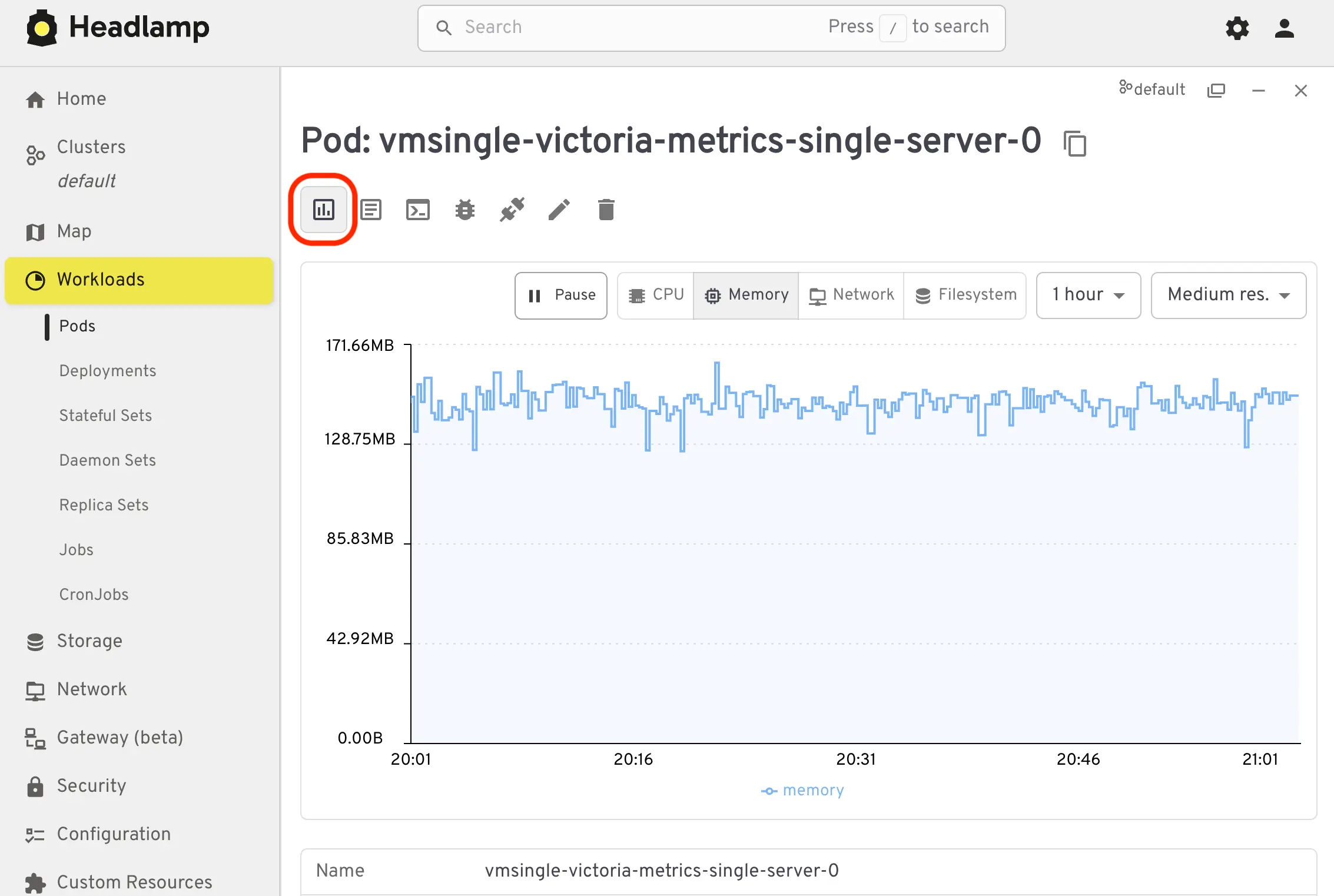
Task: Pause the live metrics chart
Action: [x=561, y=295]
